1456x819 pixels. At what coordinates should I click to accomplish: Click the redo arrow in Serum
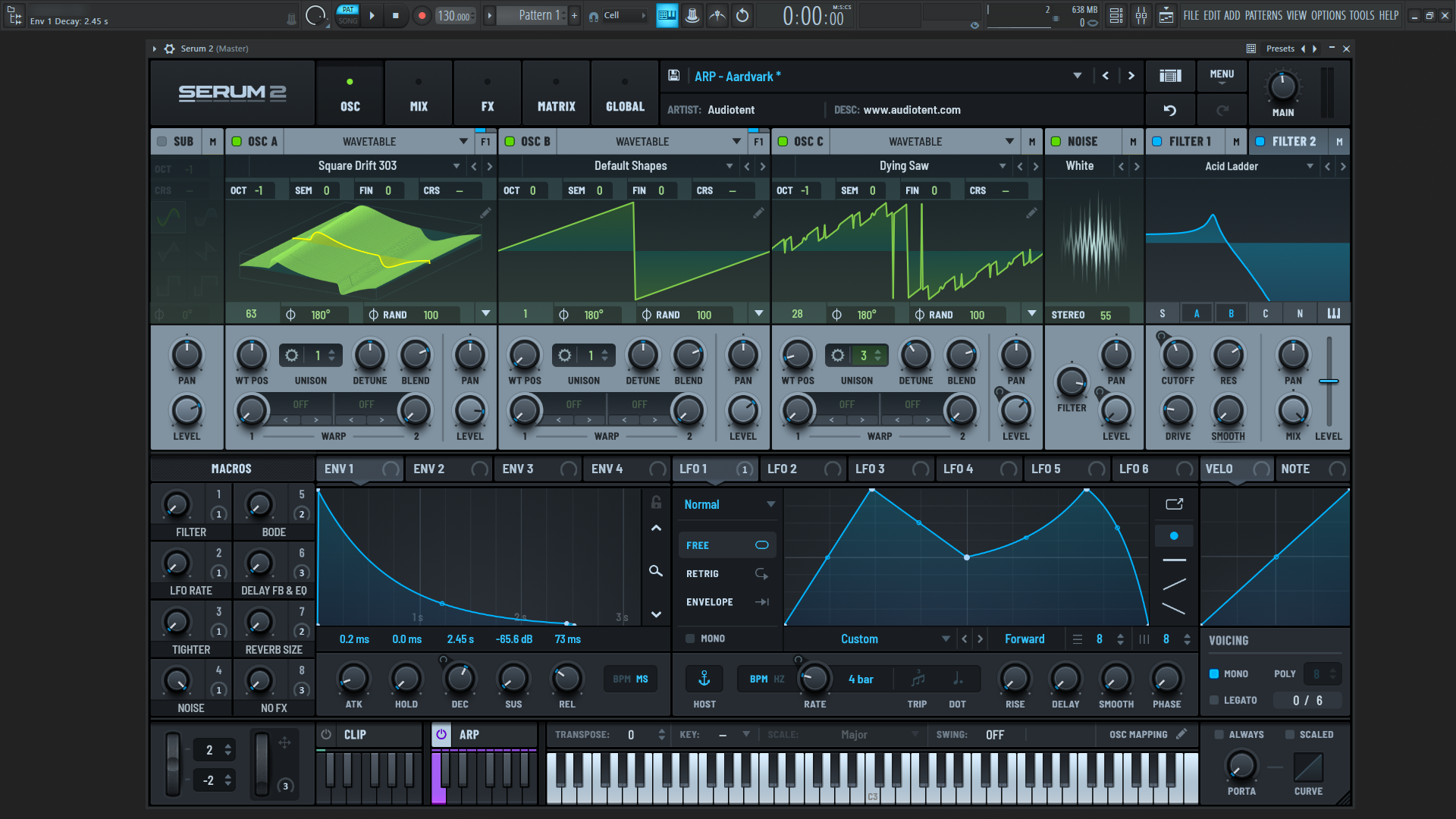click(1222, 111)
